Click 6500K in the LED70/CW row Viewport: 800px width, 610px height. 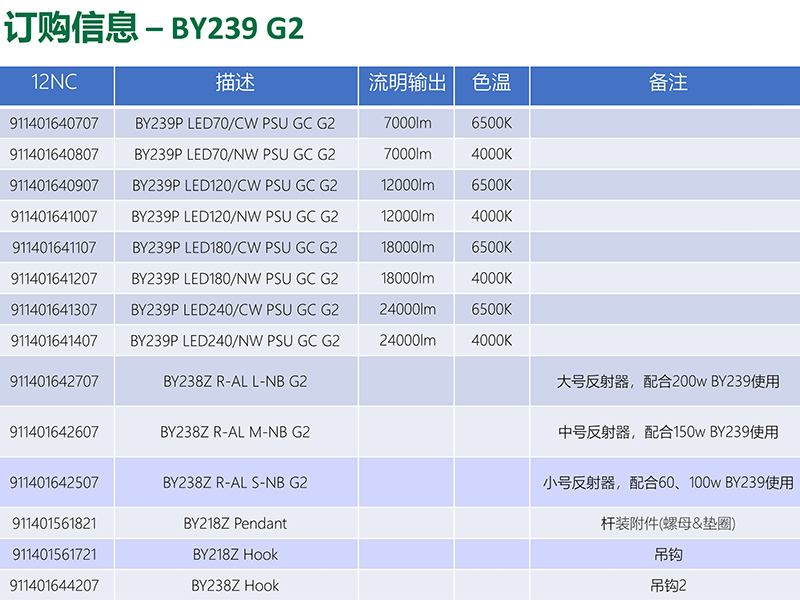coord(491,123)
